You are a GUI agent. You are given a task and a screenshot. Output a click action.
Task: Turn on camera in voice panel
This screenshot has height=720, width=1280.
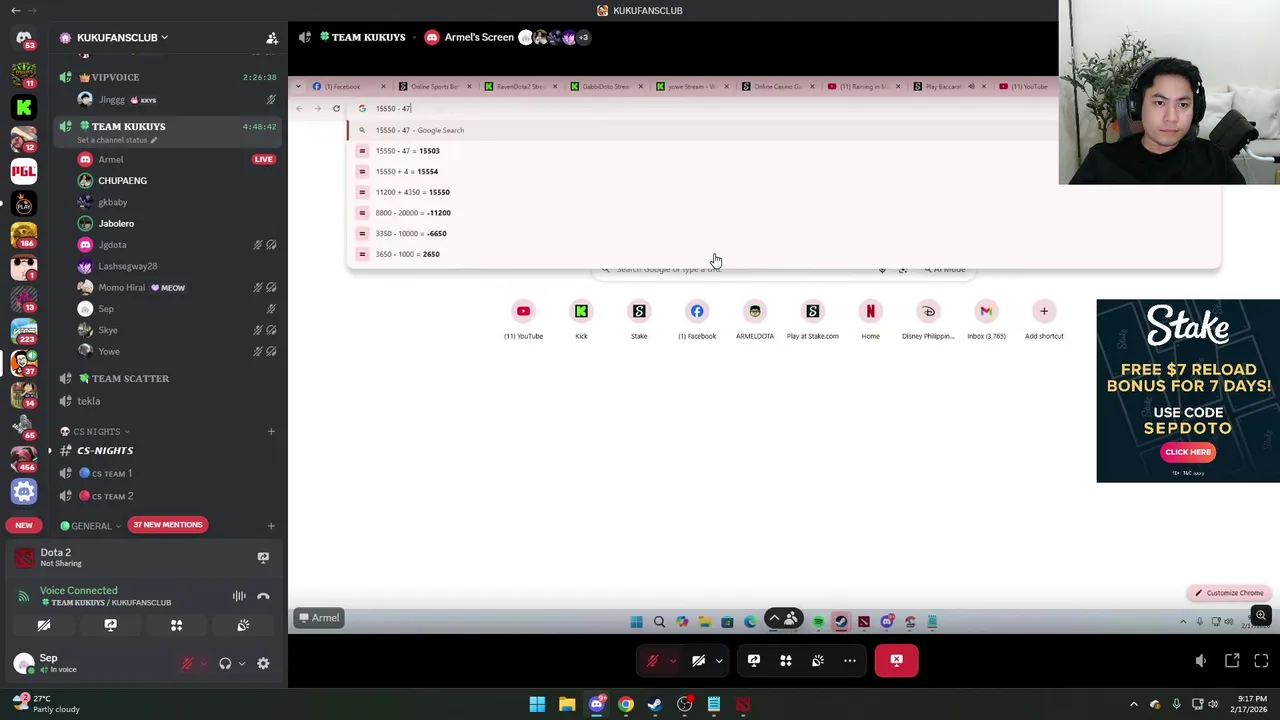(x=44, y=626)
